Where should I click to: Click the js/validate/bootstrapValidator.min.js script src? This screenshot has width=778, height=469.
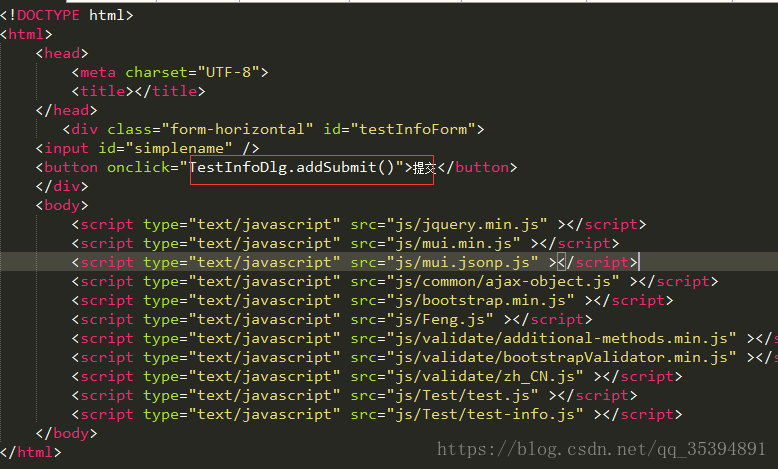[x=561, y=357]
